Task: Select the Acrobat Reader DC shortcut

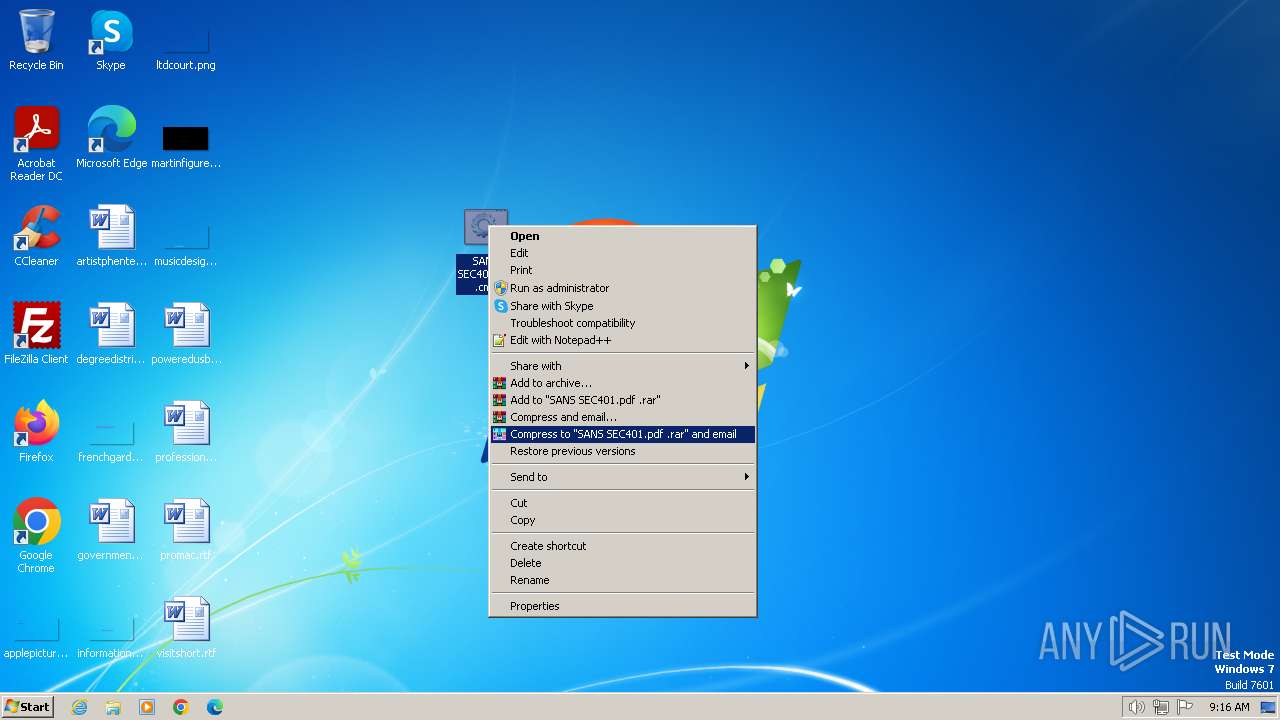Action: (x=36, y=144)
